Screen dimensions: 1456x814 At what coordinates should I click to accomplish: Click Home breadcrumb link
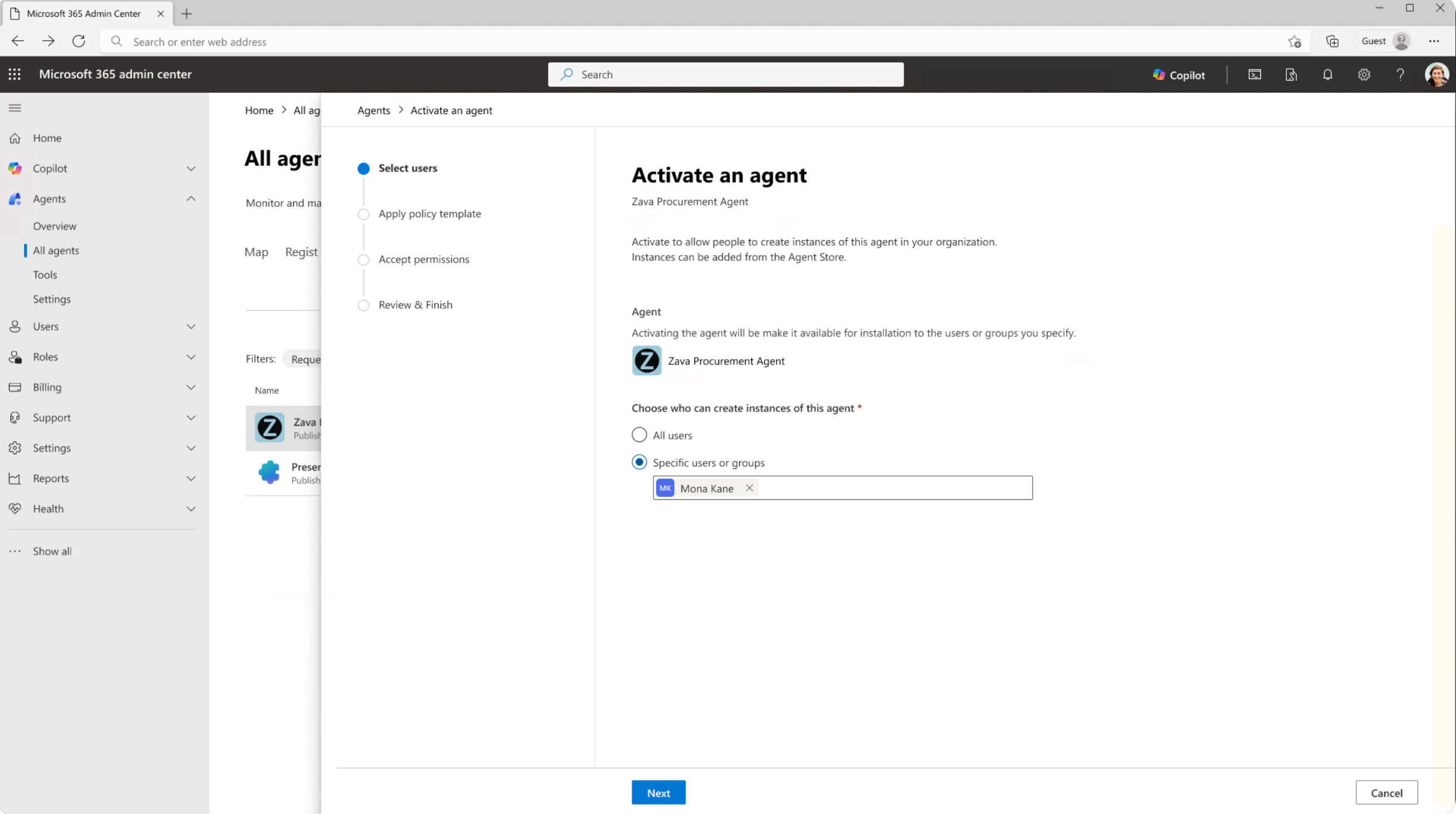(259, 111)
